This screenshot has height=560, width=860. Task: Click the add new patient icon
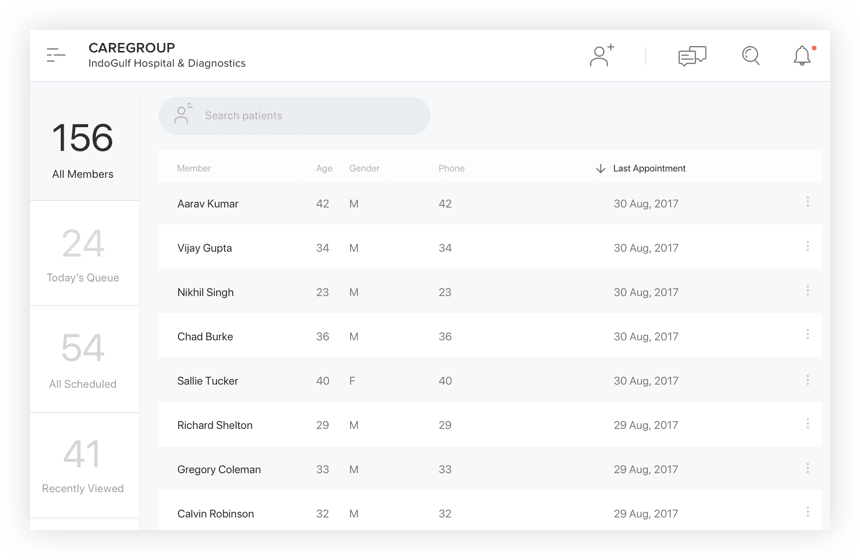[602, 55]
